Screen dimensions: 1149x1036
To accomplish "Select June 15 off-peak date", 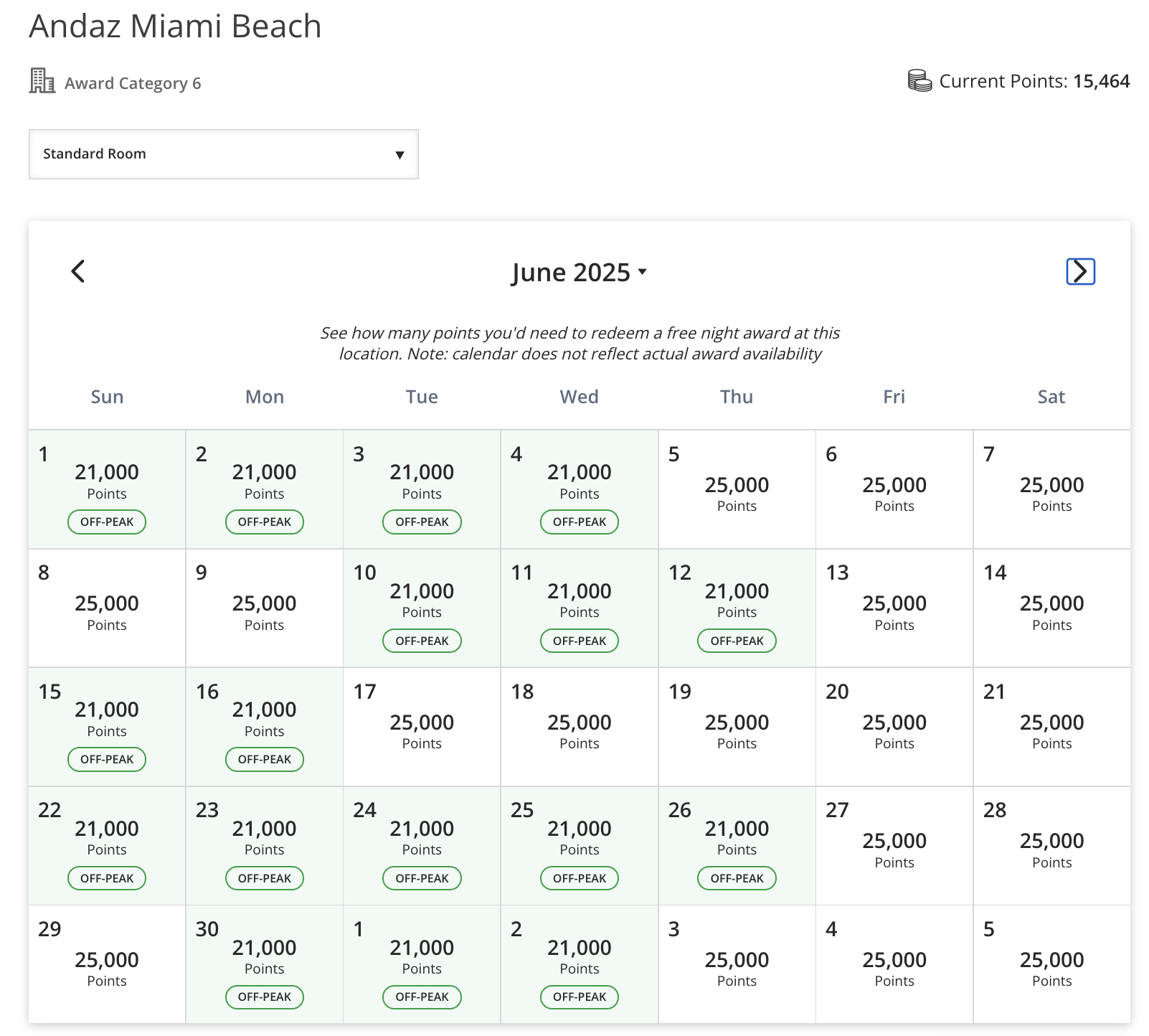I will point(107,727).
